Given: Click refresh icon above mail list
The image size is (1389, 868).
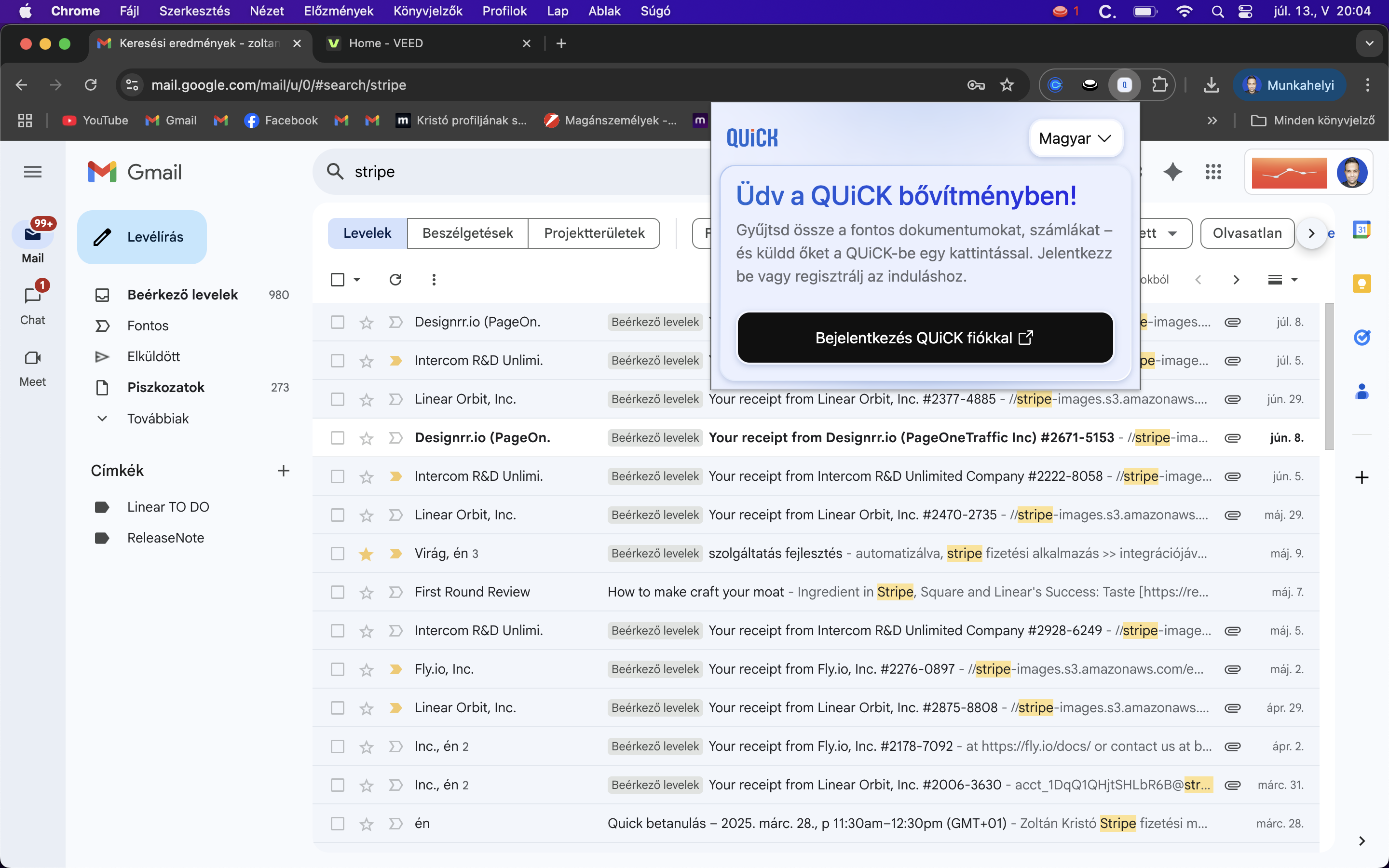Looking at the screenshot, I should click(x=395, y=280).
